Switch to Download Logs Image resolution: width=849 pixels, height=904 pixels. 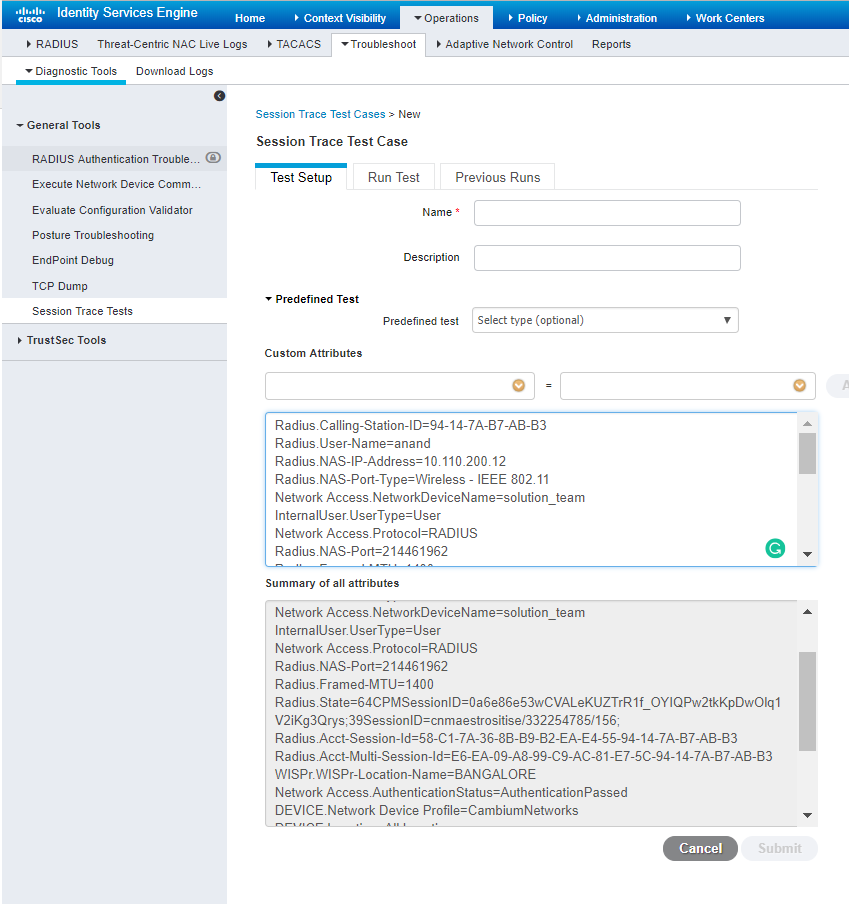click(175, 71)
